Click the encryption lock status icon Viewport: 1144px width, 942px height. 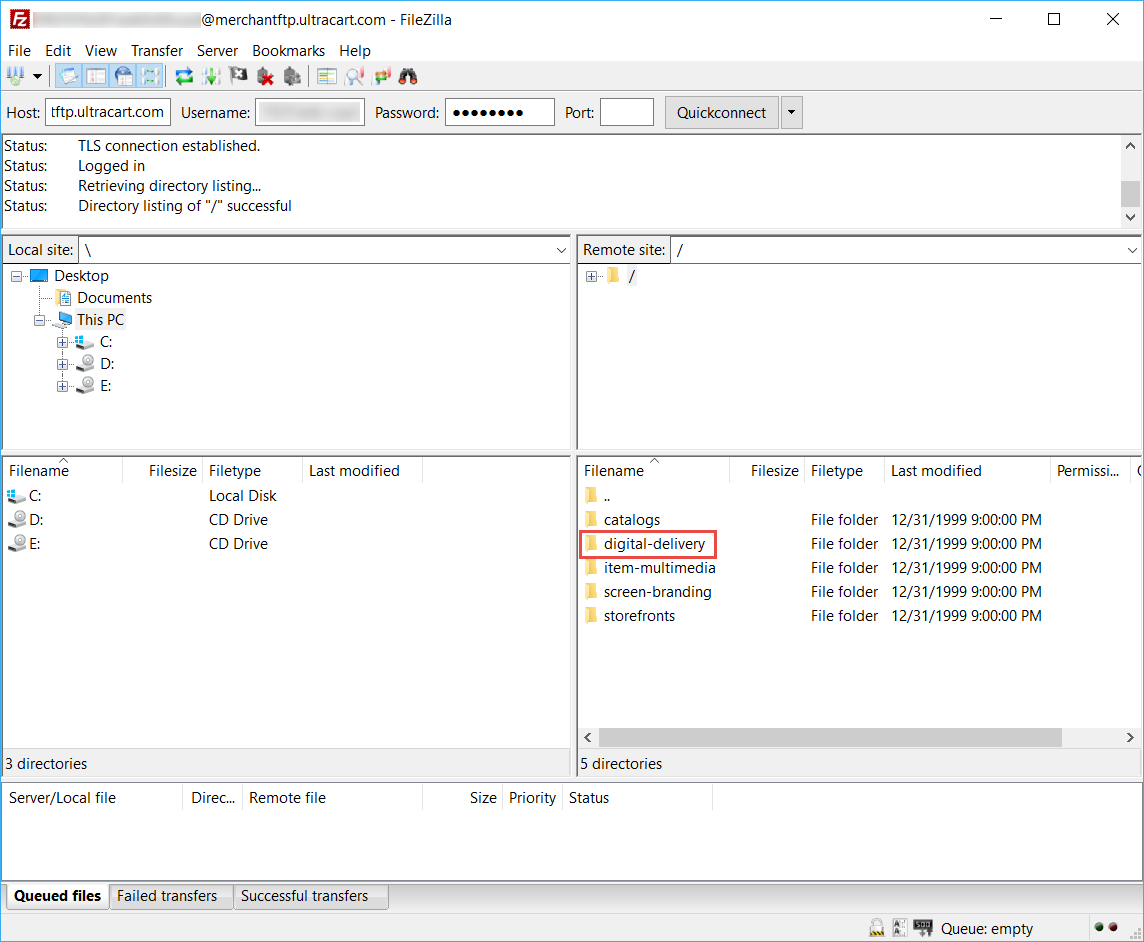tap(876, 928)
